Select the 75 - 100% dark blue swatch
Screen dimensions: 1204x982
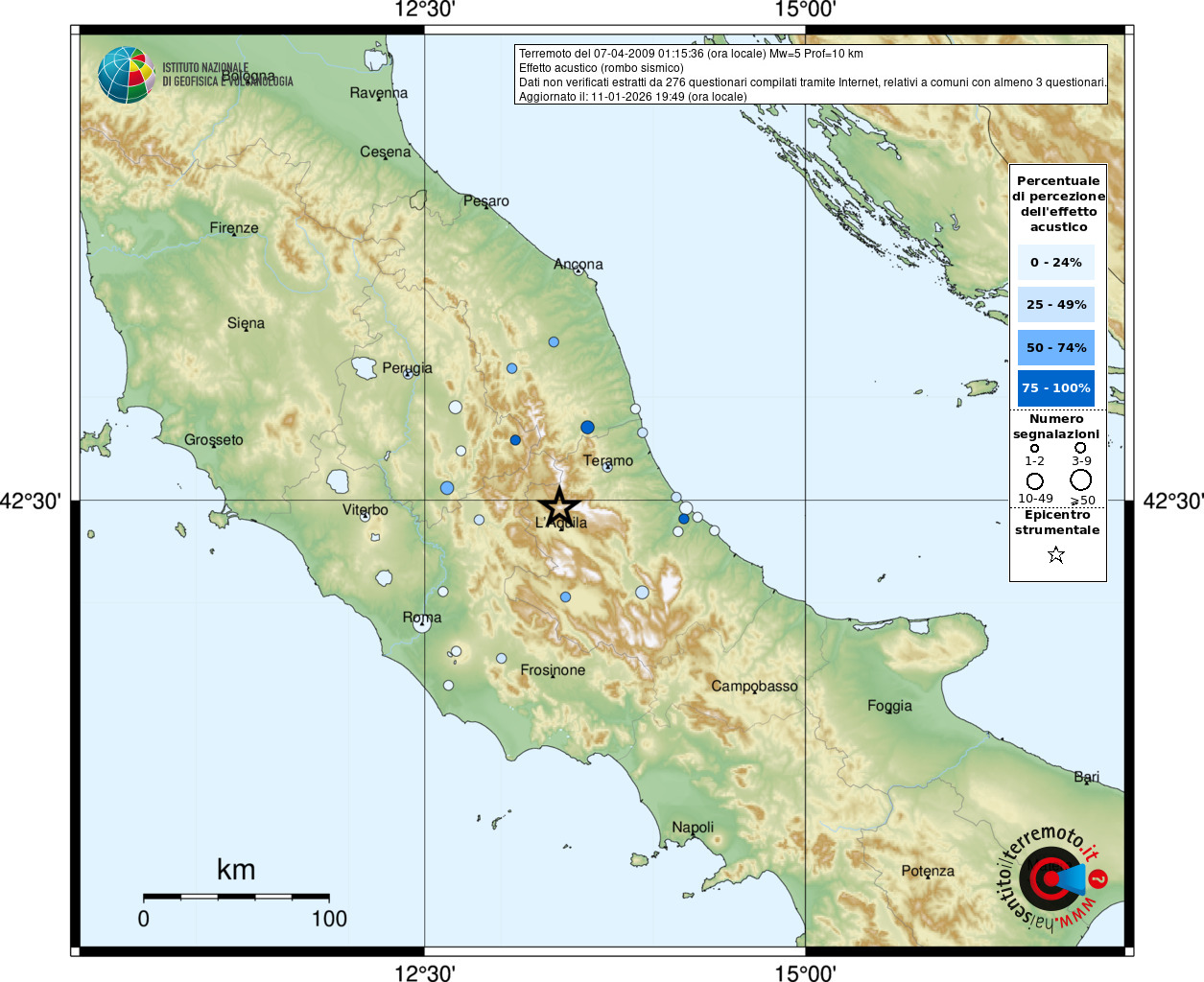[1055, 388]
